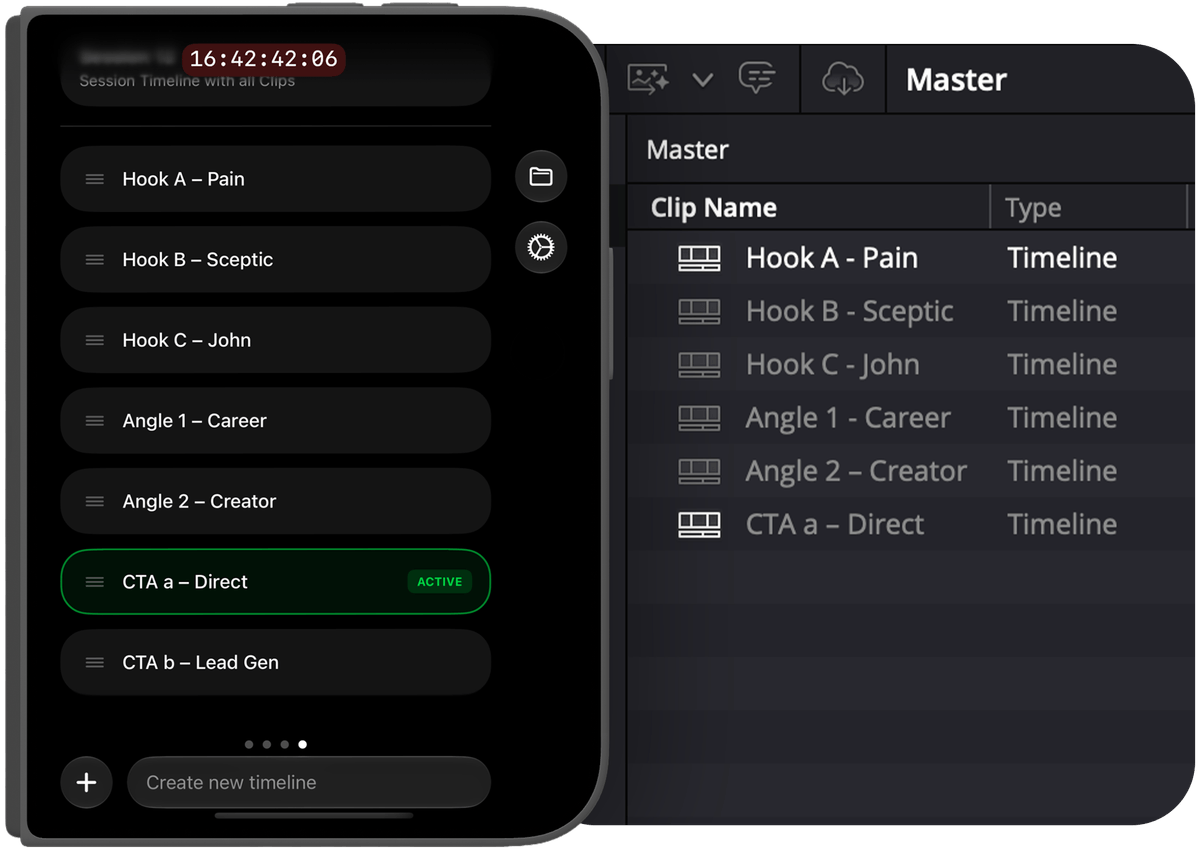This screenshot has height=857, width=1200.
Task: Click timeline icon beside Angle 2 – Creator
Action: tap(699, 471)
